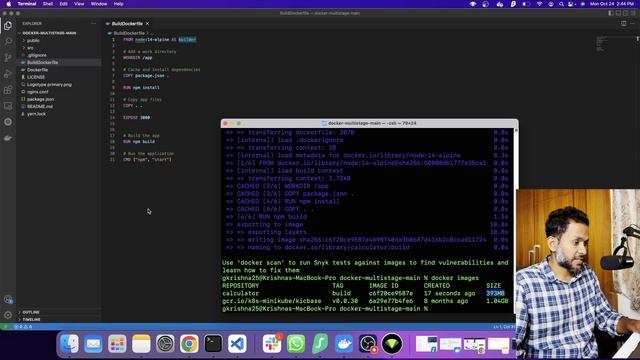Expand the OUTLINE section
The height and width of the screenshot is (360, 640).
(x=31, y=312)
